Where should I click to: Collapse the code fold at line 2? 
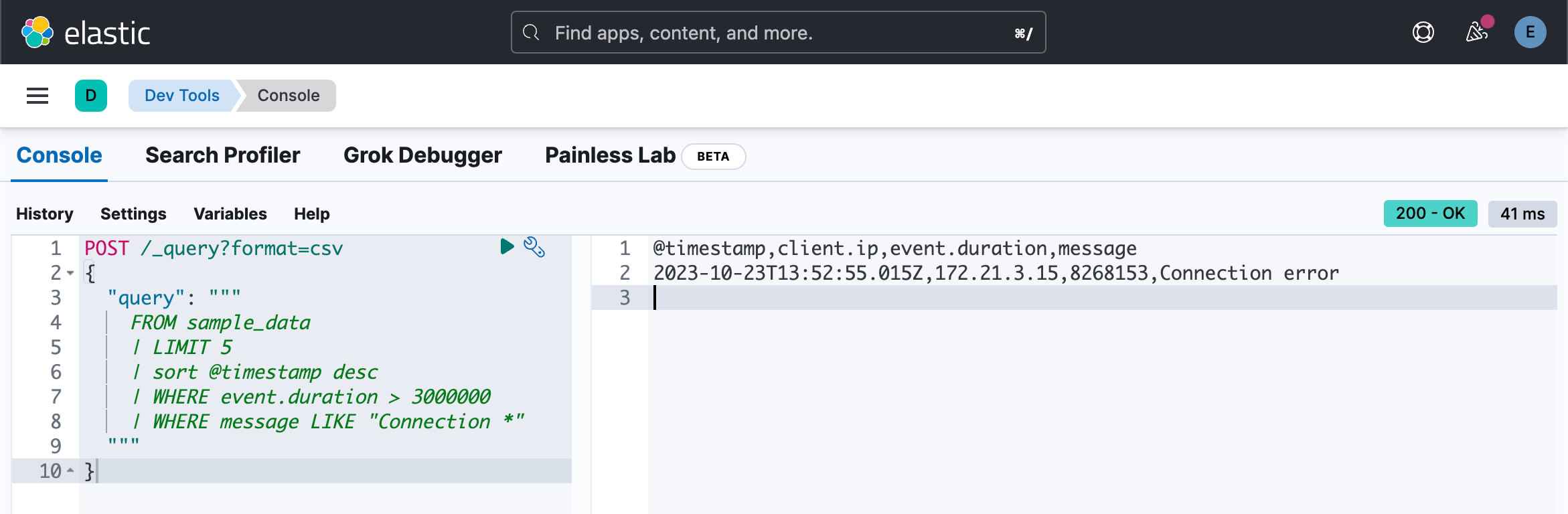point(70,273)
